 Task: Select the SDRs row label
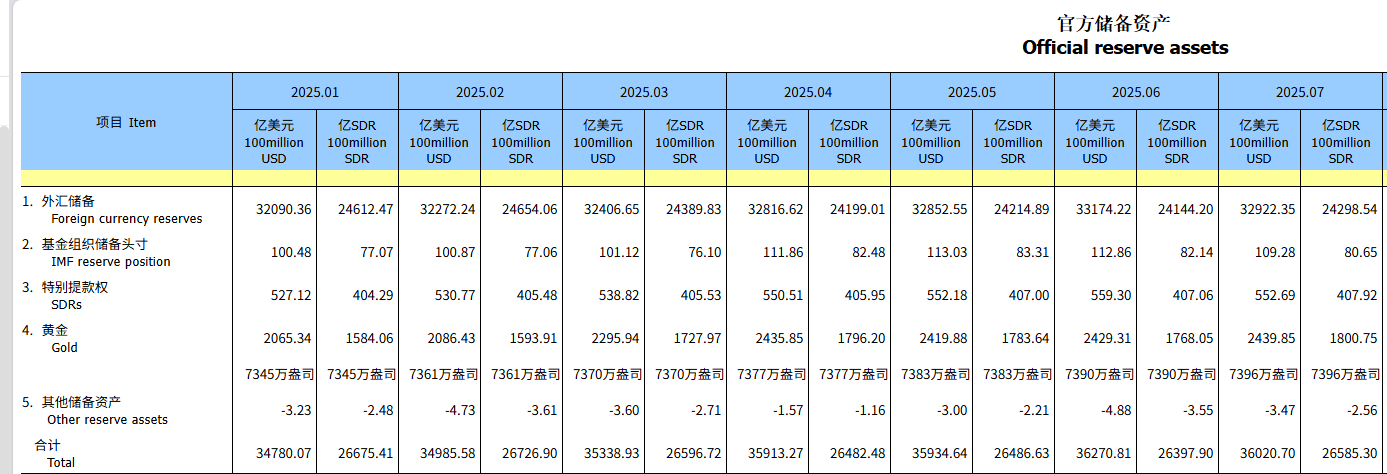(66, 305)
